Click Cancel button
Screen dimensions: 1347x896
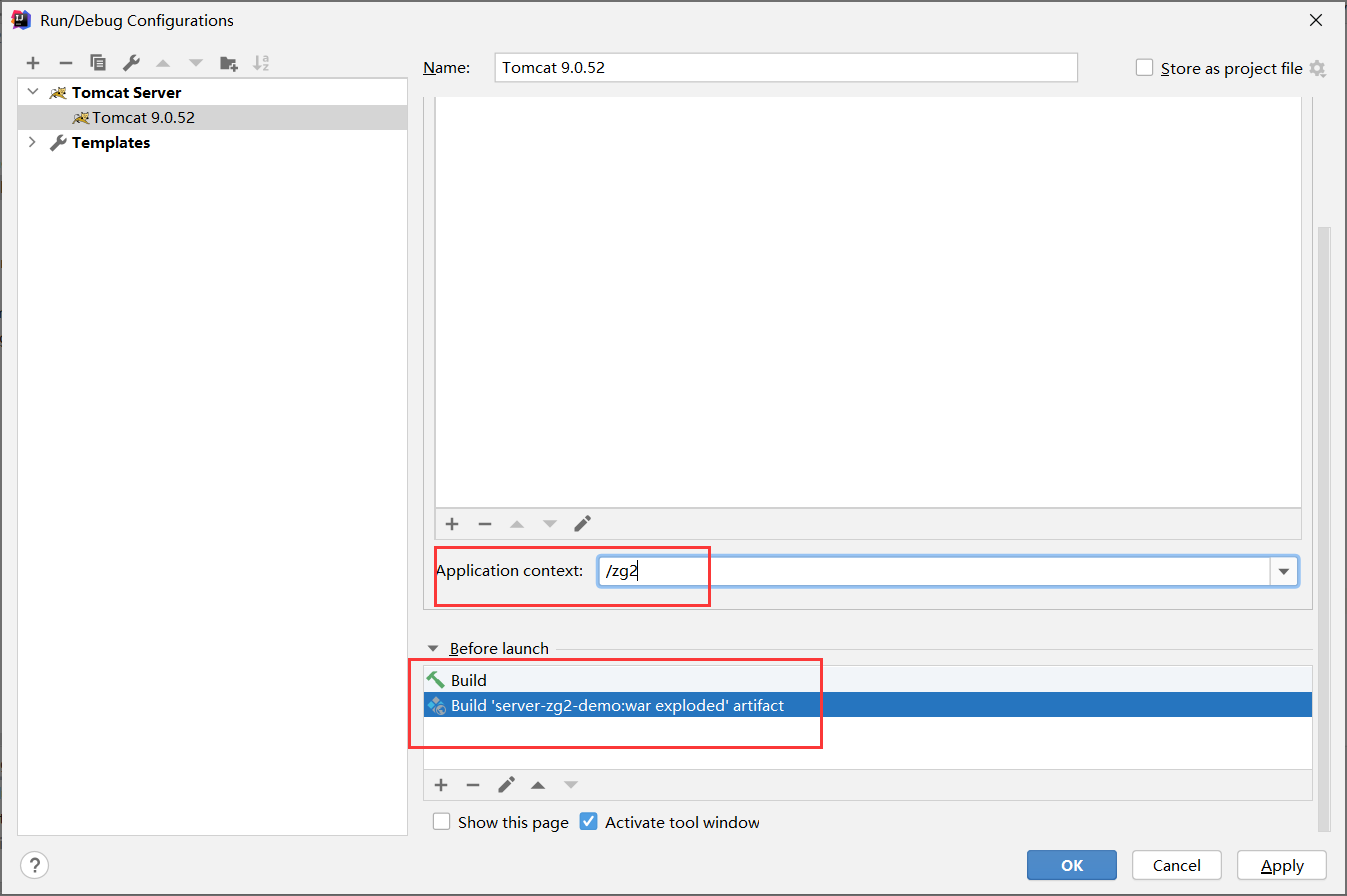point(1177,865)
